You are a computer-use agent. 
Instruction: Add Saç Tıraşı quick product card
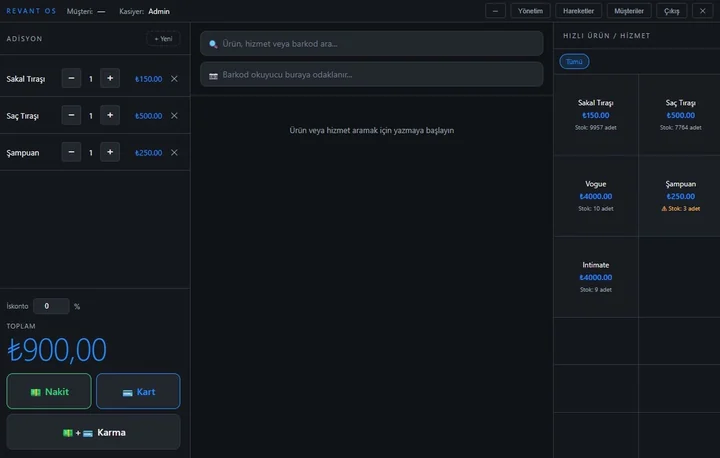(x=681, y=115)
